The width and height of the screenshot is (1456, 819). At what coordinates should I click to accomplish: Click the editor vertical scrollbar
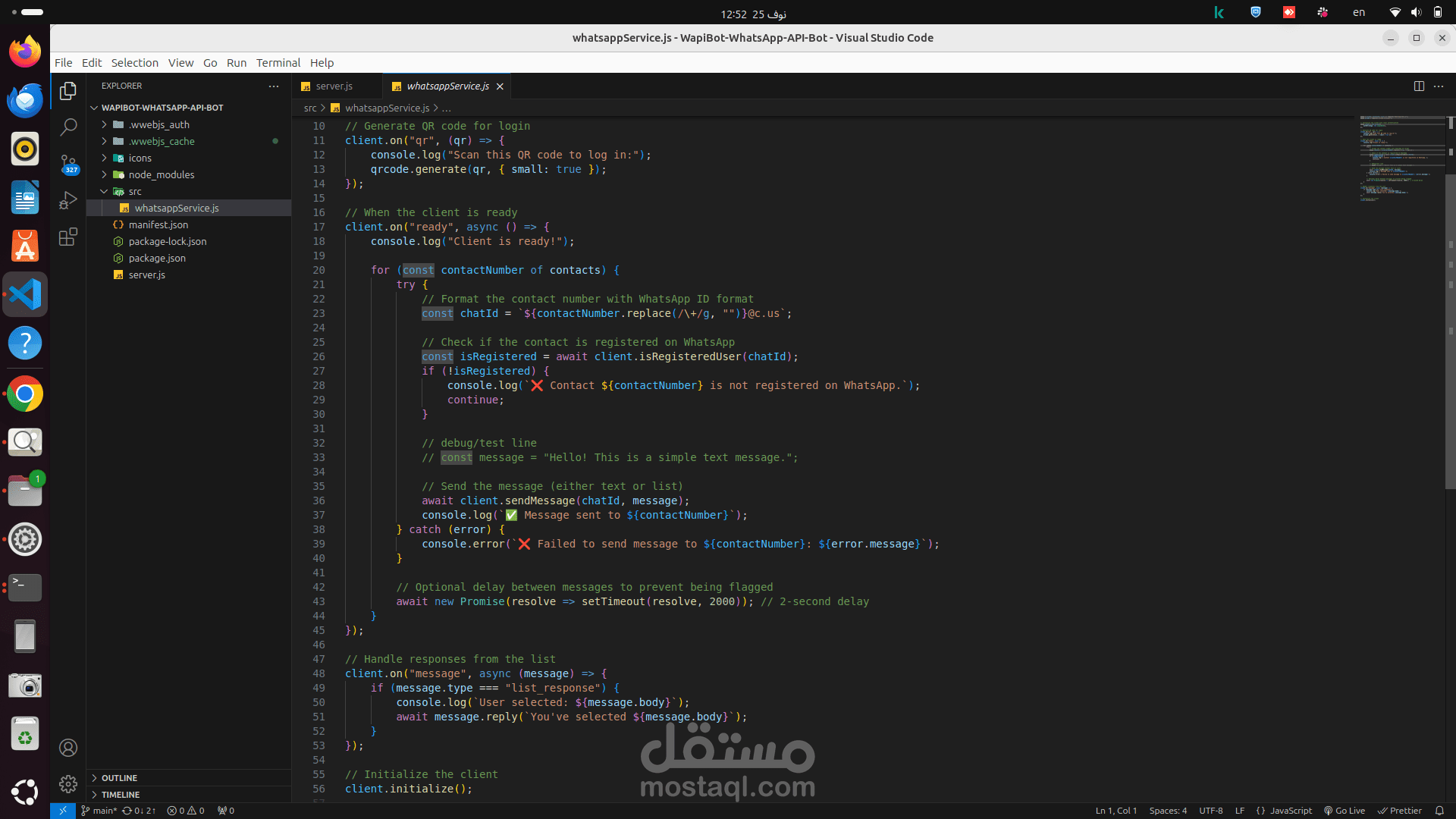pyautogui.click(x=1450, y=334)
